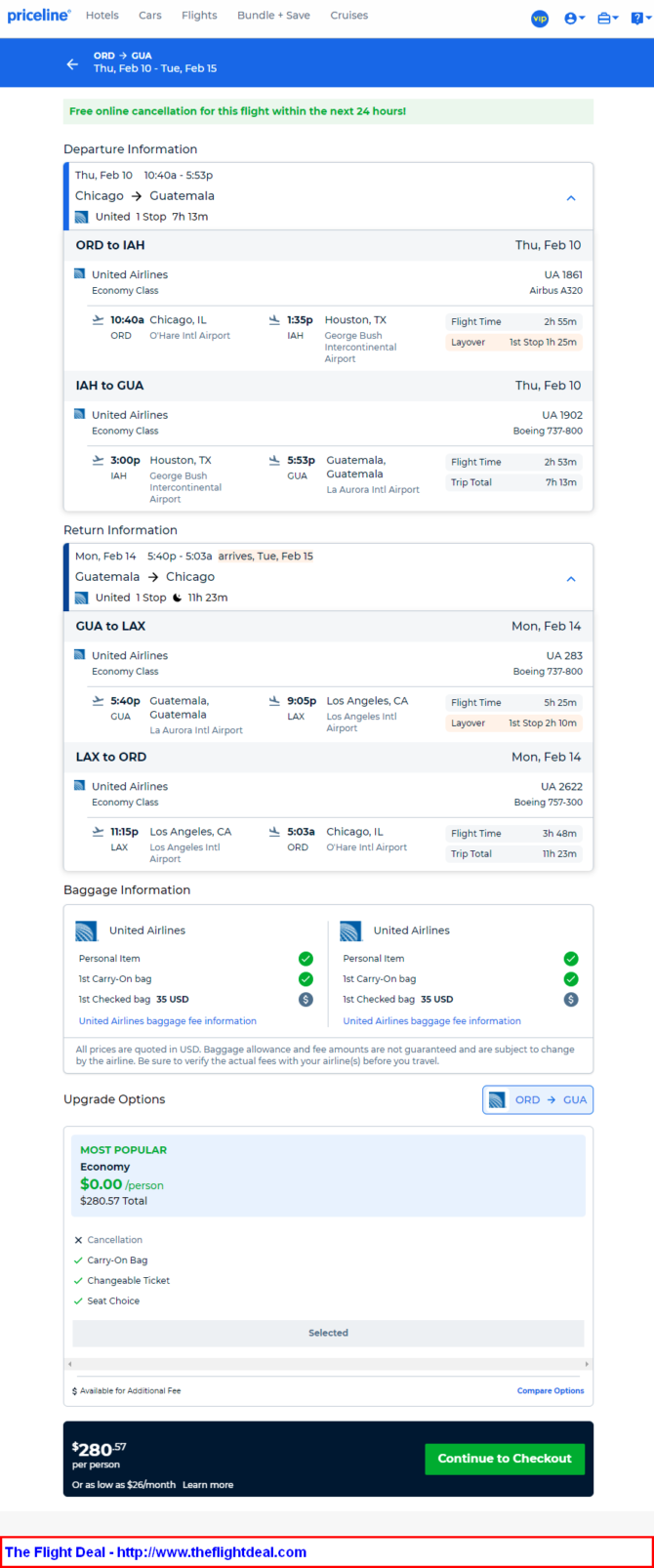Screen dimensions: 654x1568
Task: Click the upgrade options horizontal scrollbar
Action: (x=328, y=1364)
